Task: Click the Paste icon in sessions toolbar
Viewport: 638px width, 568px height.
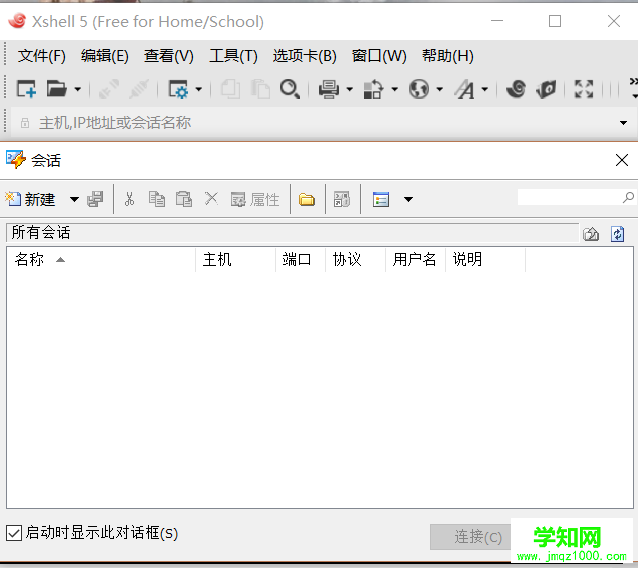Action: coord(184,199)
